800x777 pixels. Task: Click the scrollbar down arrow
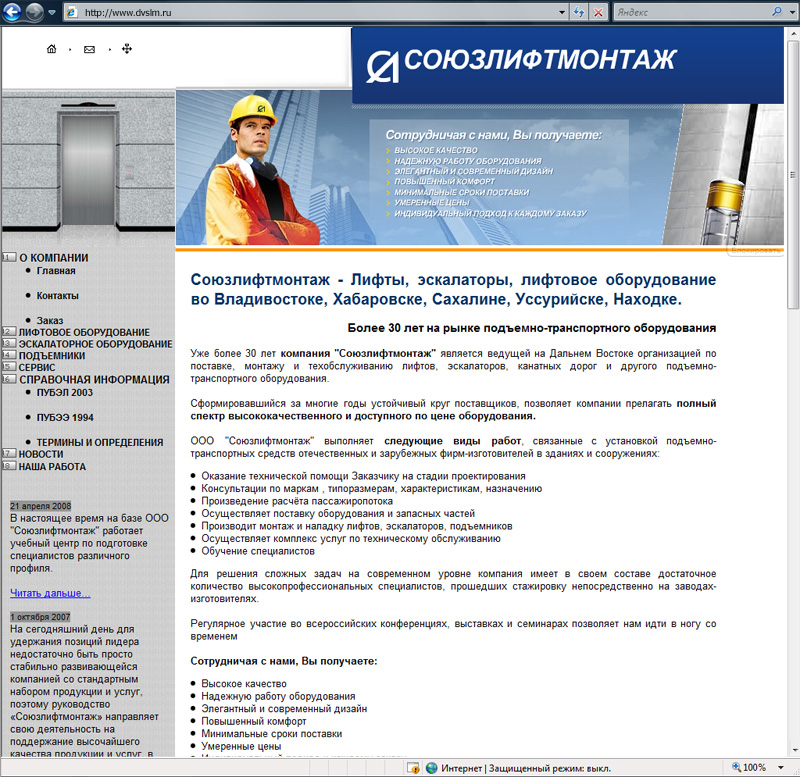point(793,750)
